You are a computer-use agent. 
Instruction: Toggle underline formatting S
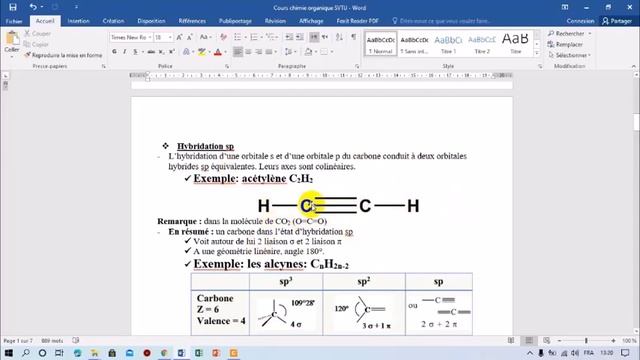tap(135, 52)
